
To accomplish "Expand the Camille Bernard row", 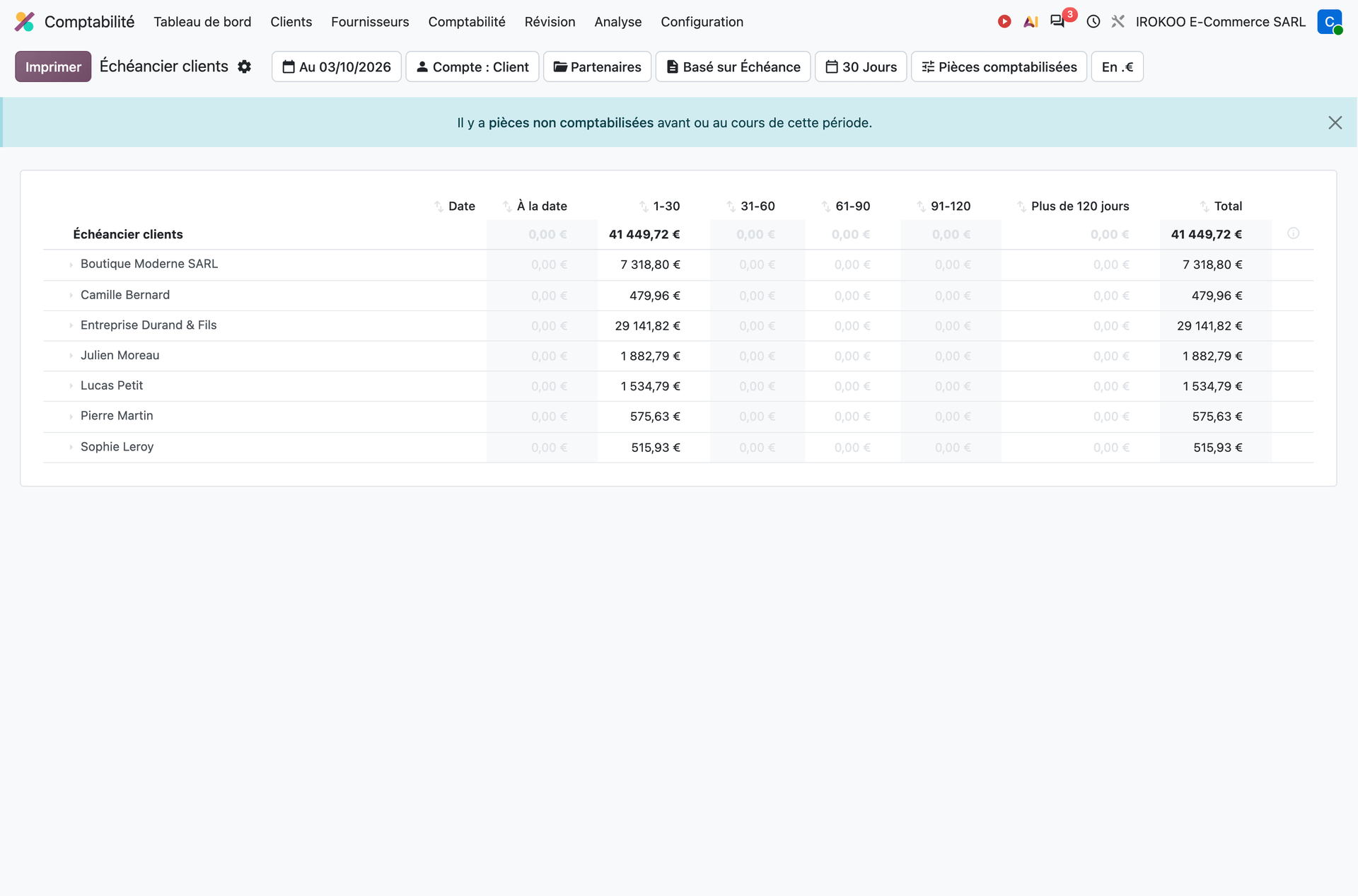I will (x=71, y=296).
